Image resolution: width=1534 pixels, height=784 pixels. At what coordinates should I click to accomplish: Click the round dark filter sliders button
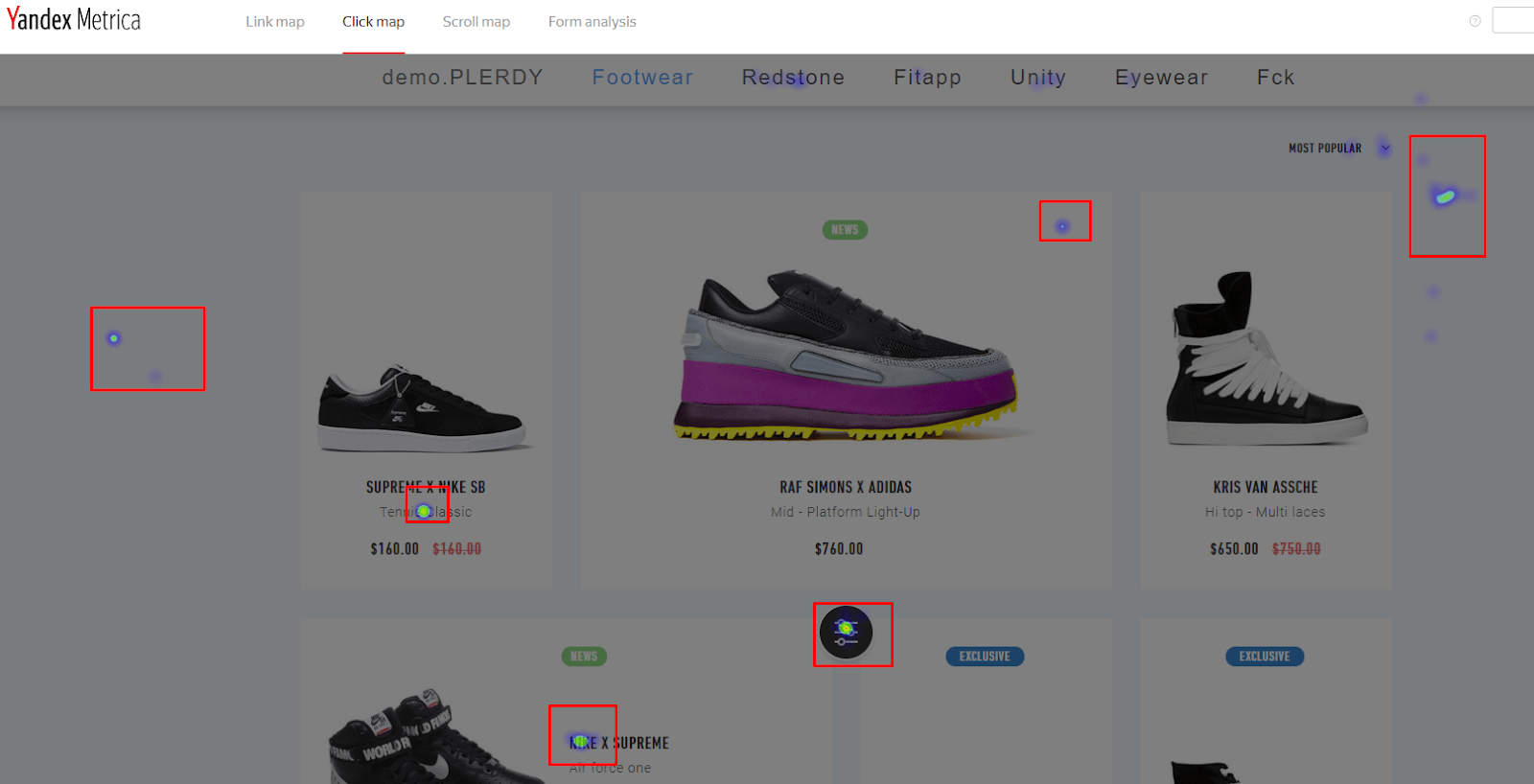point(846,633)
